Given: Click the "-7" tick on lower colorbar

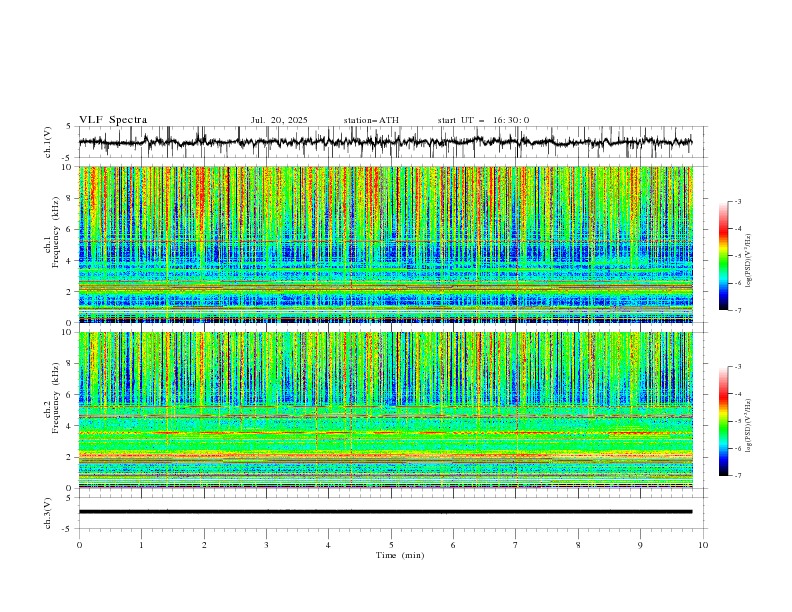Looking at the screenshot, I should (x=737, y=476).
